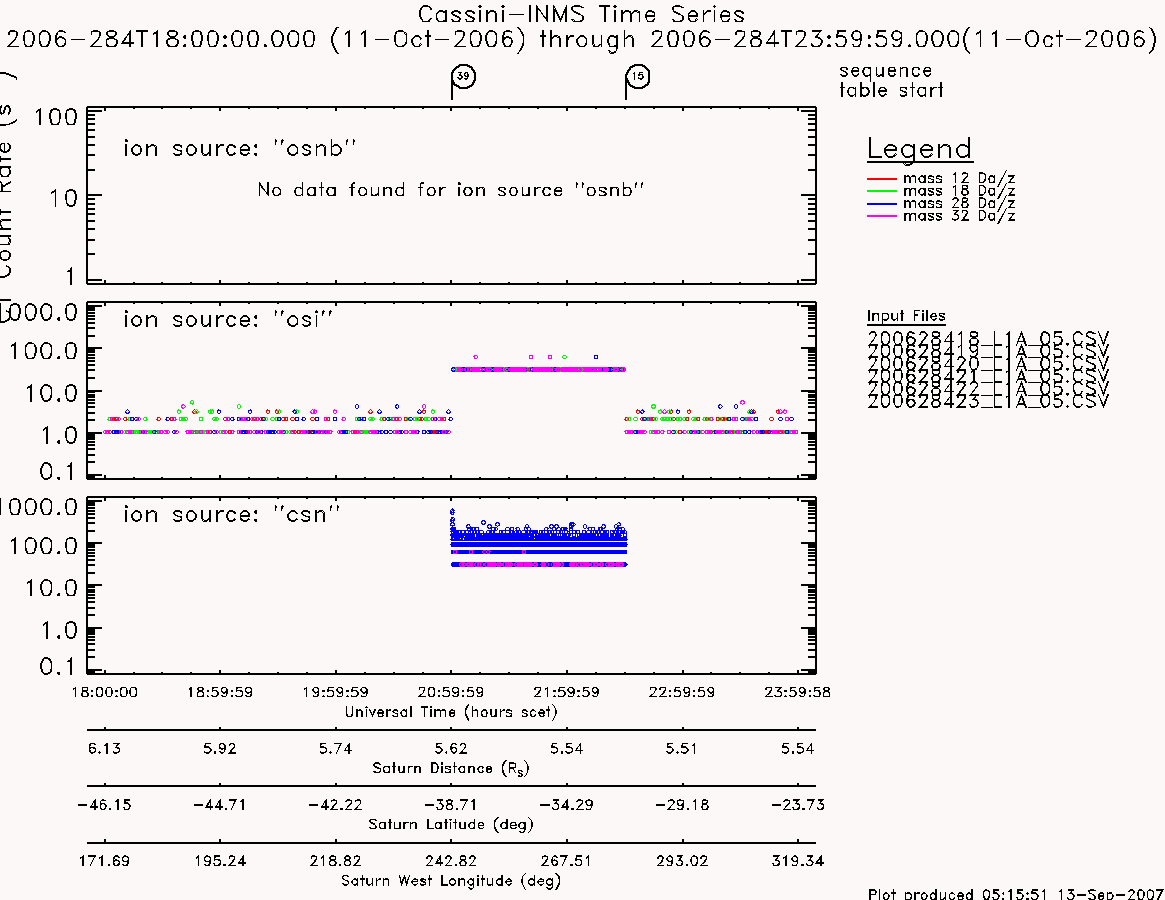1165x900 pixels.
Task: Click the 'ion source: "csn"' panel label
Action: 232,514
